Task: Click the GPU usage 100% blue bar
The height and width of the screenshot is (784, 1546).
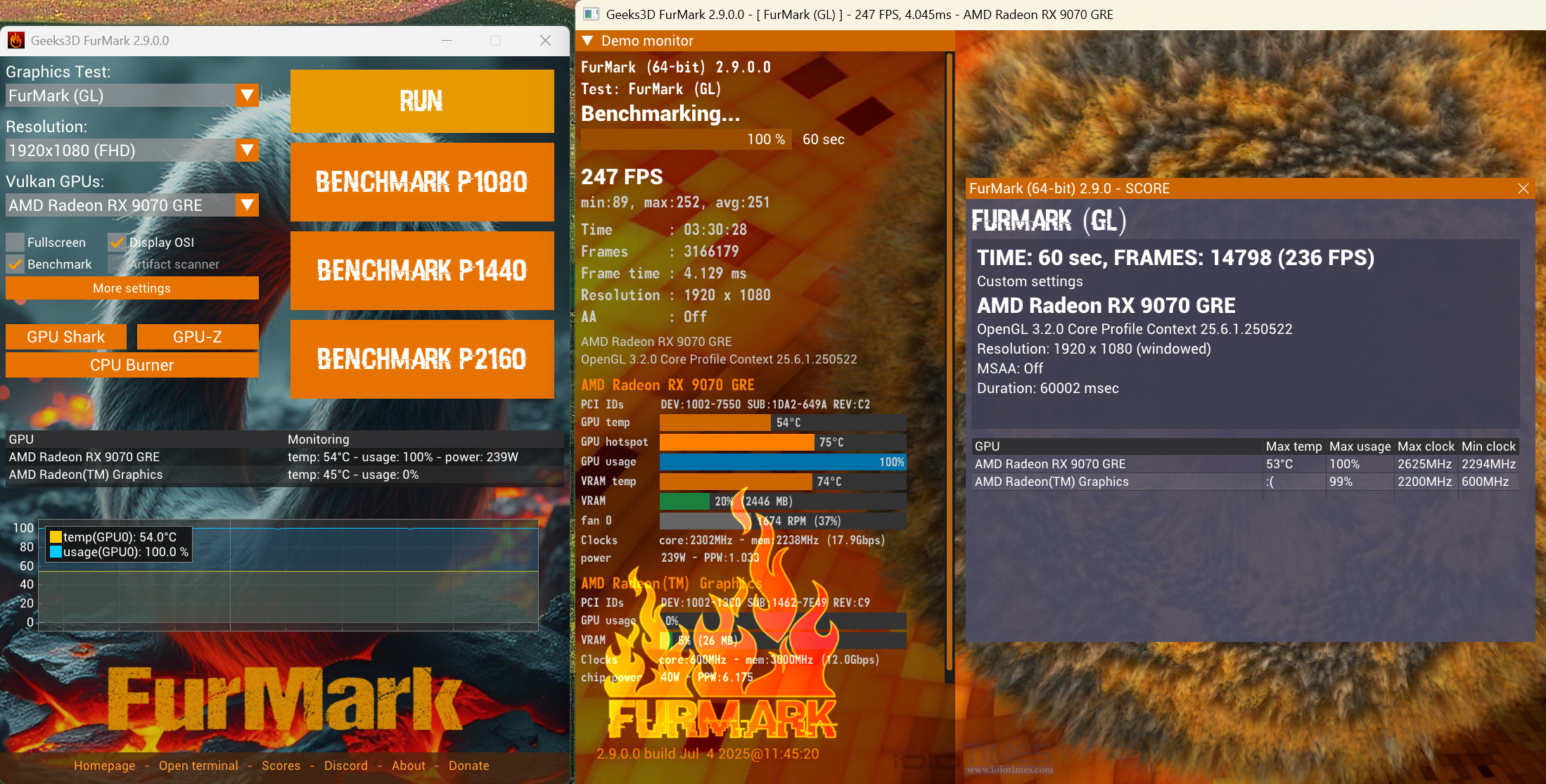Action: [x=783, y=462]
